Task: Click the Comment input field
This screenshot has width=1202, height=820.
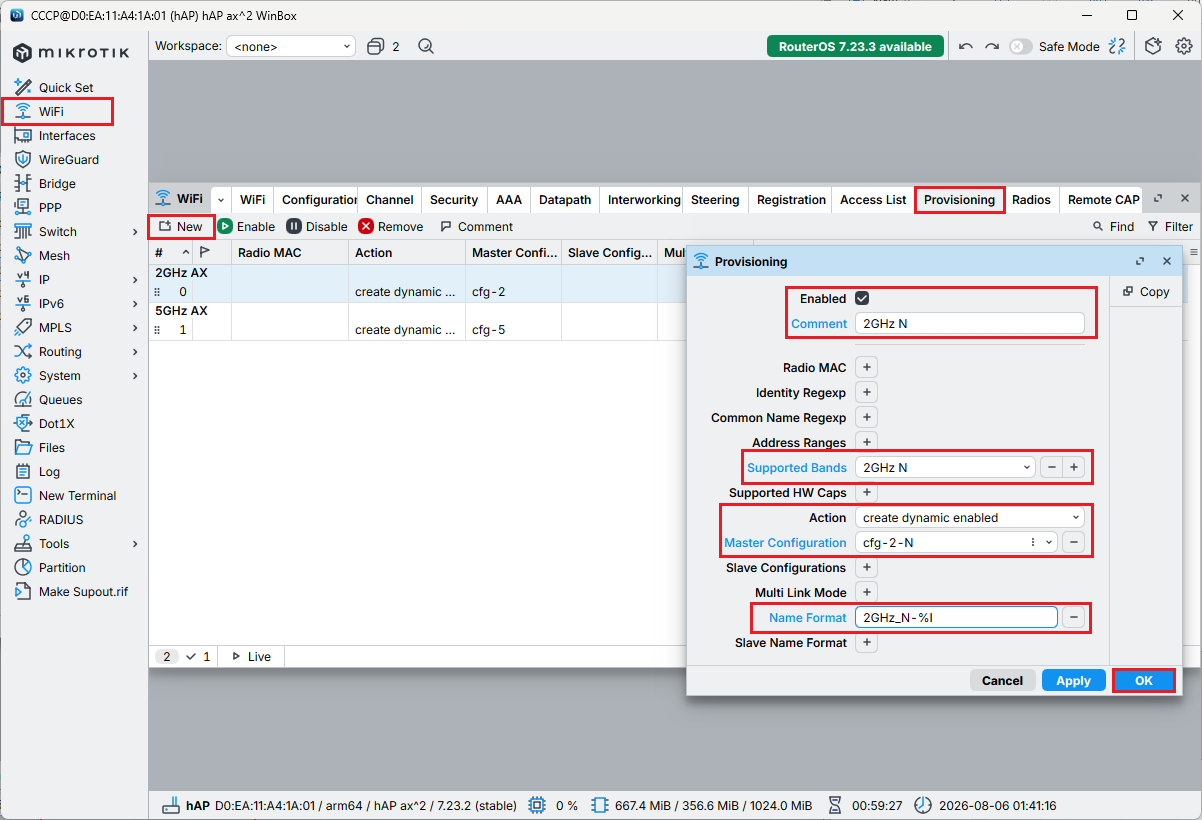Action: (970, 323)
